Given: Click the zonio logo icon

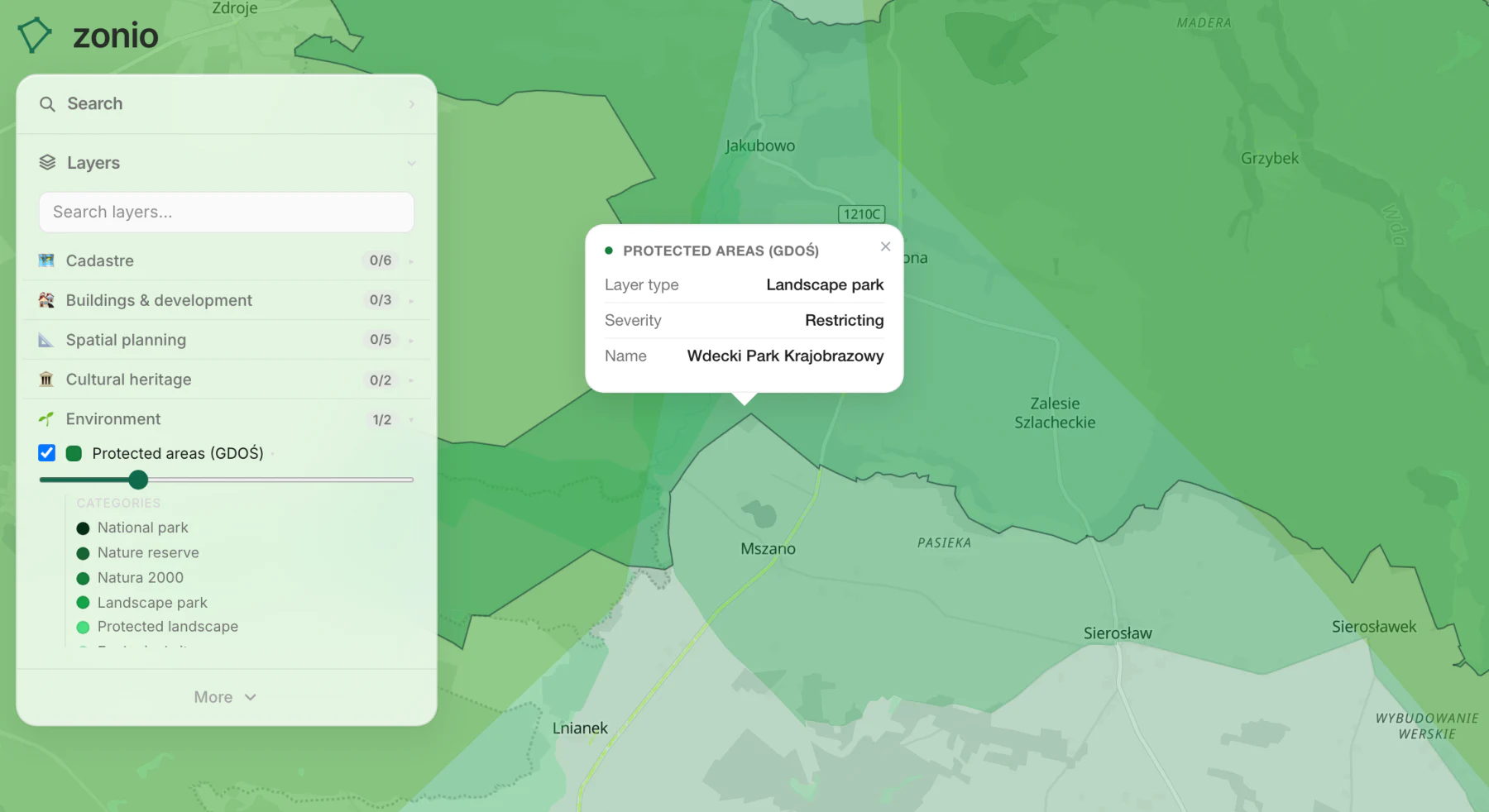Looking at the screenshot, I should click(35, 35).
